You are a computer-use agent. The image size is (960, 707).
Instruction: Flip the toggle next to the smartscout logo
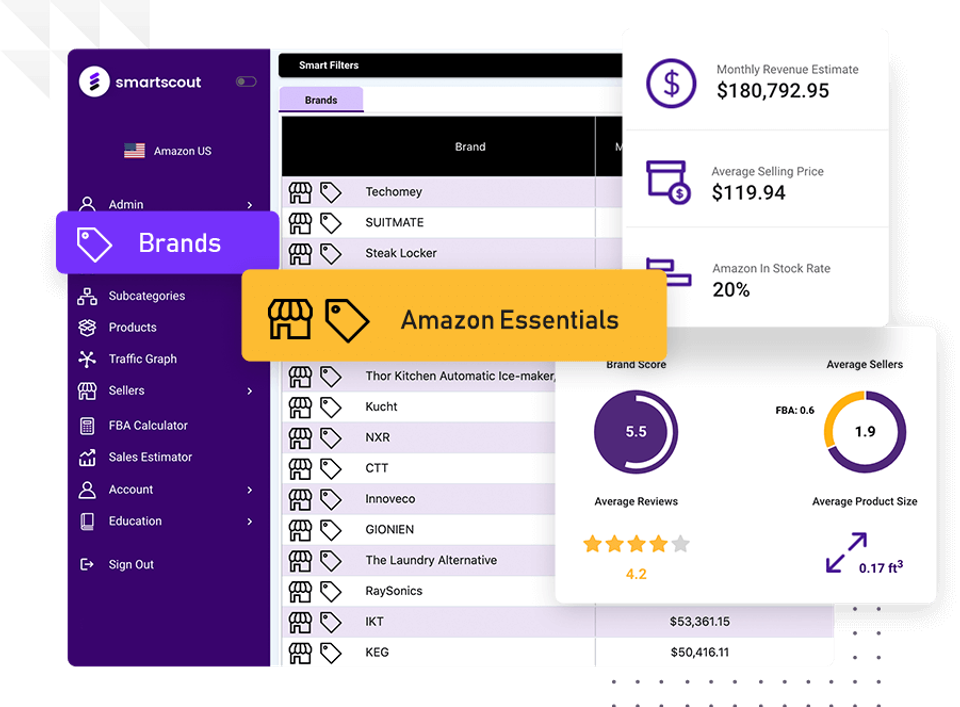click(x=246, y=81)
